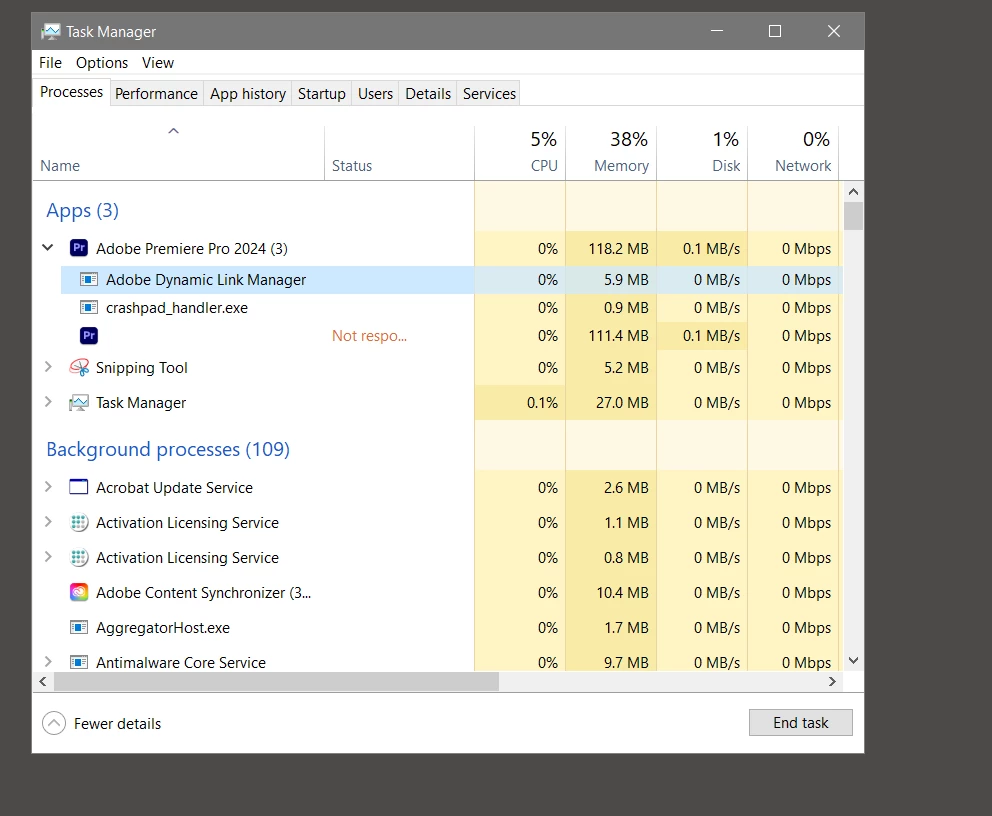992x816 pixels.
Task: Switch to the Startup tab
Action: (x=321, y=94)
